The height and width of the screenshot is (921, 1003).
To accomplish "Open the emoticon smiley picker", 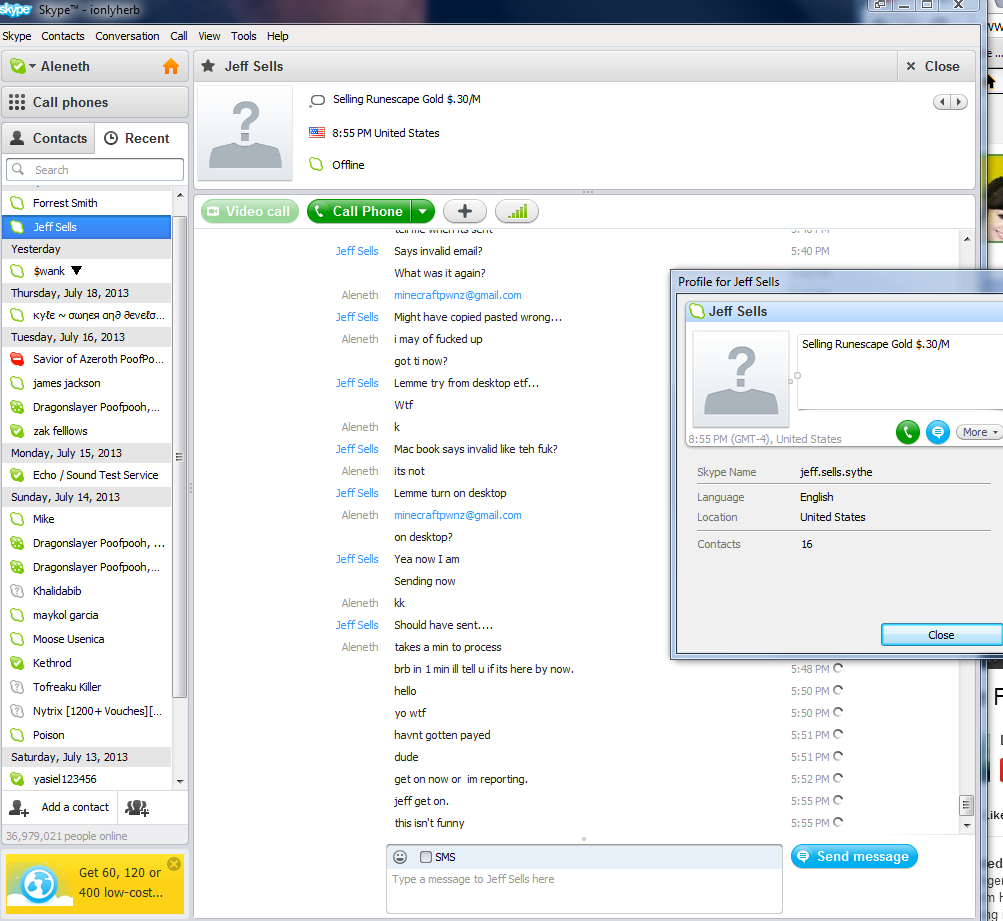I will [400, 857].
